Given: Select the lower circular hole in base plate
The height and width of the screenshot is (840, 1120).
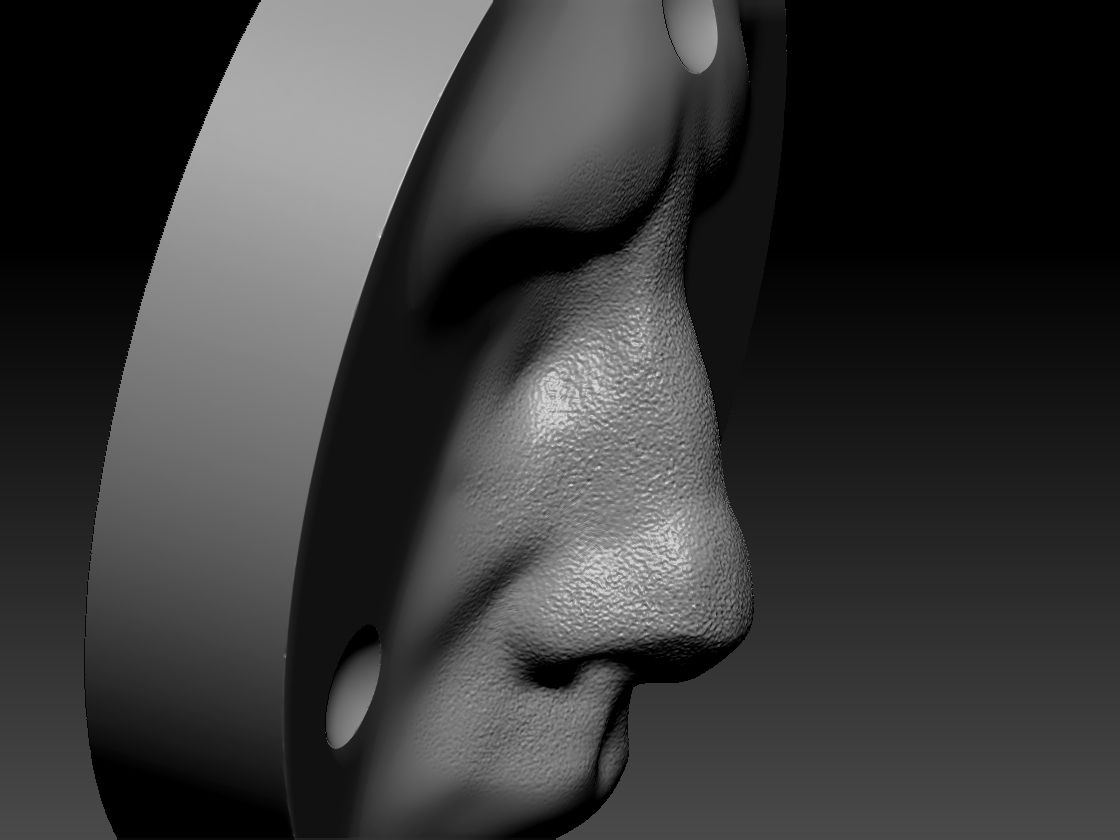Looking at the screenshot, I should coord(354,687).
